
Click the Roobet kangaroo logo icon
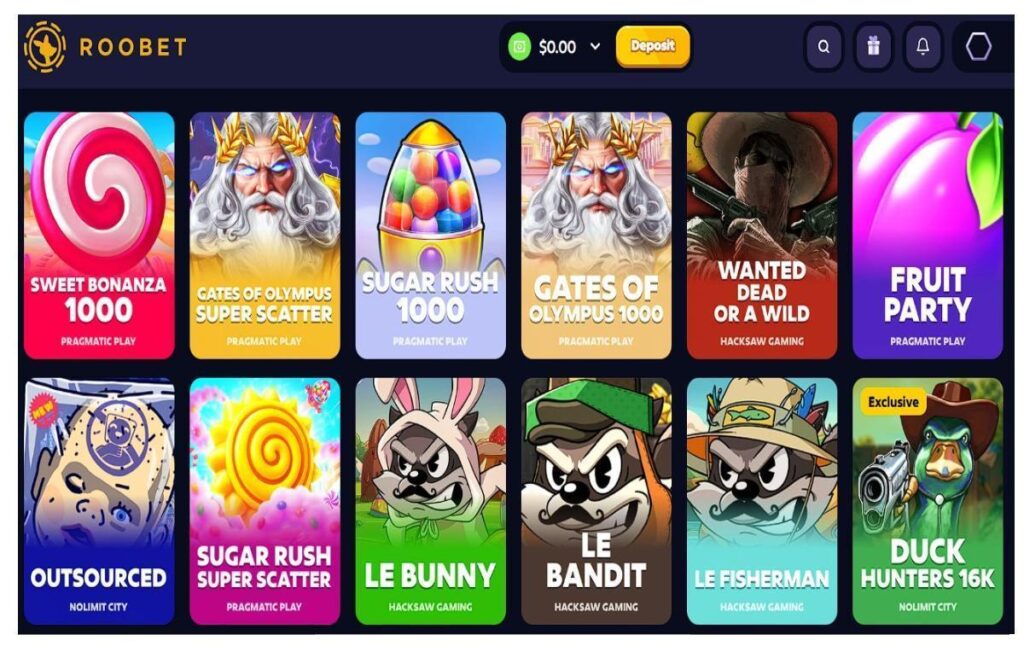coord(45,46)
